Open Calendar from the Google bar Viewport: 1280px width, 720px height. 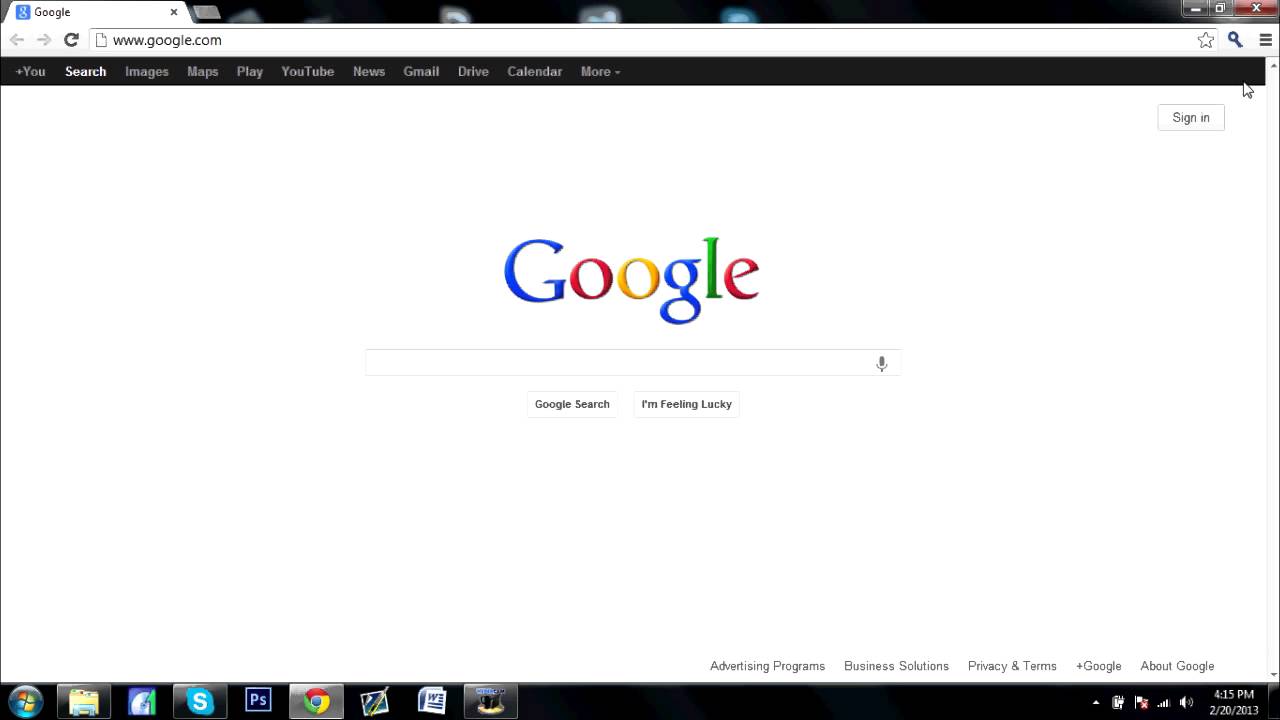click(x=534, y=72)
